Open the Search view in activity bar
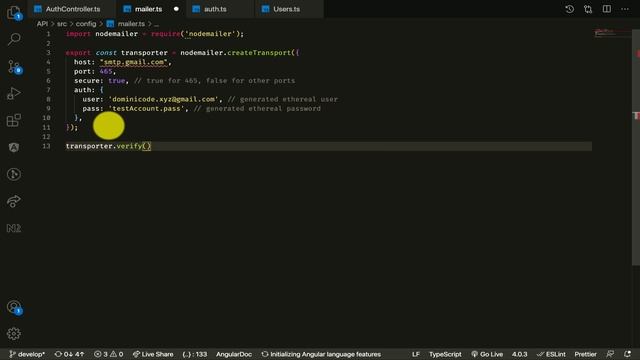The width and height of the screenshot is (640, 360). [x=14, y=39]
